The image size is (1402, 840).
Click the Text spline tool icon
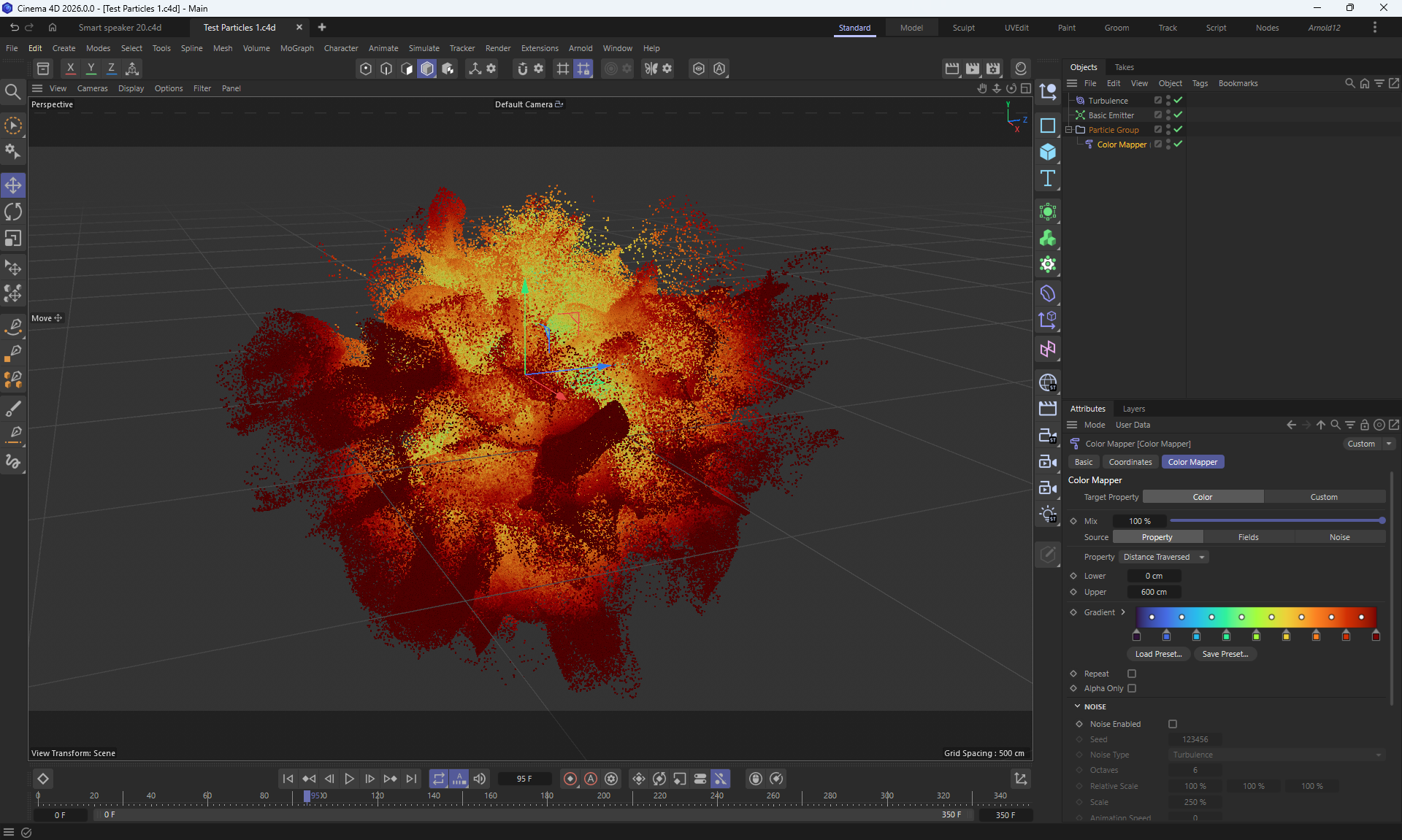[1048, 179]
